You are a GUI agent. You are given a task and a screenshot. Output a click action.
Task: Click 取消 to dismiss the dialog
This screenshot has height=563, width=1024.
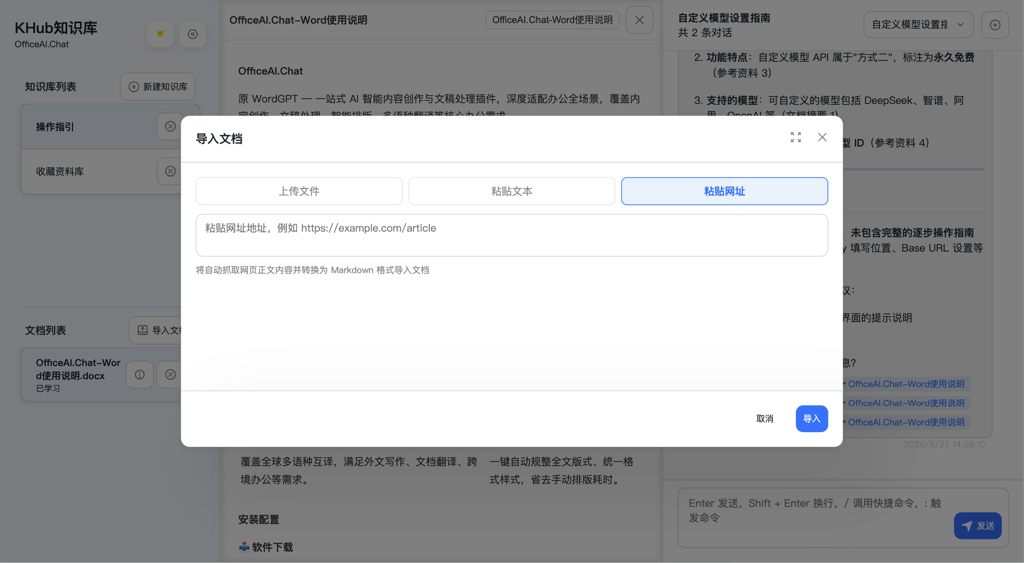[765, 419]
